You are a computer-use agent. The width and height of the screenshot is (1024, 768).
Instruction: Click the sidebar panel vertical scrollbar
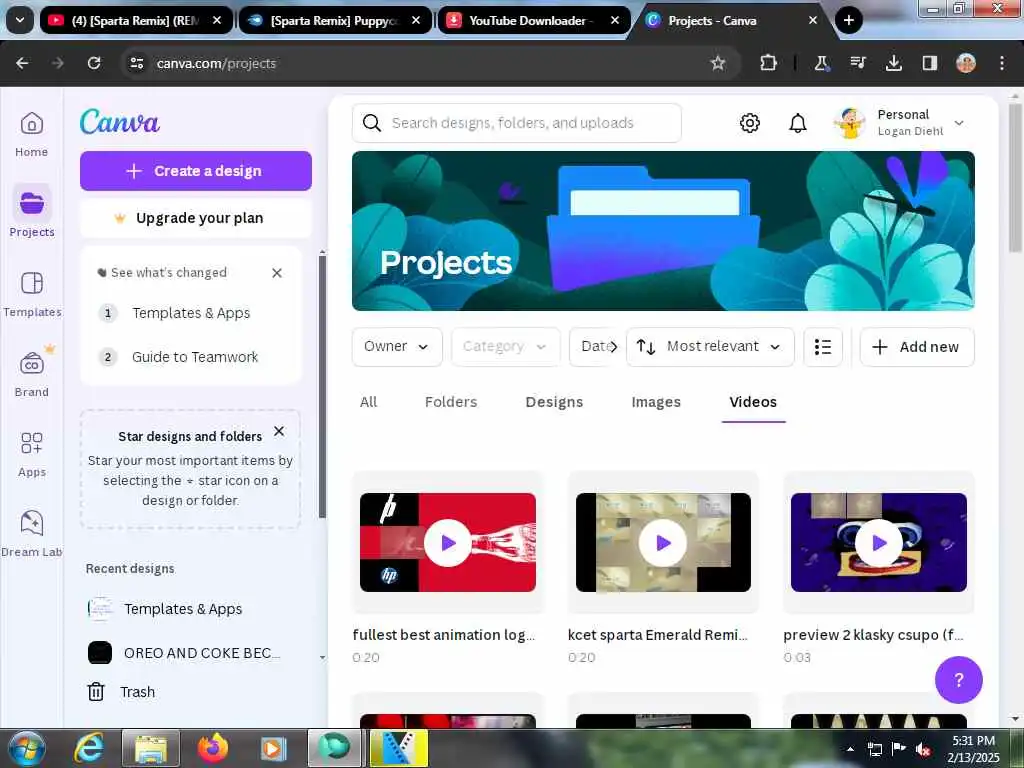point(322,385)
